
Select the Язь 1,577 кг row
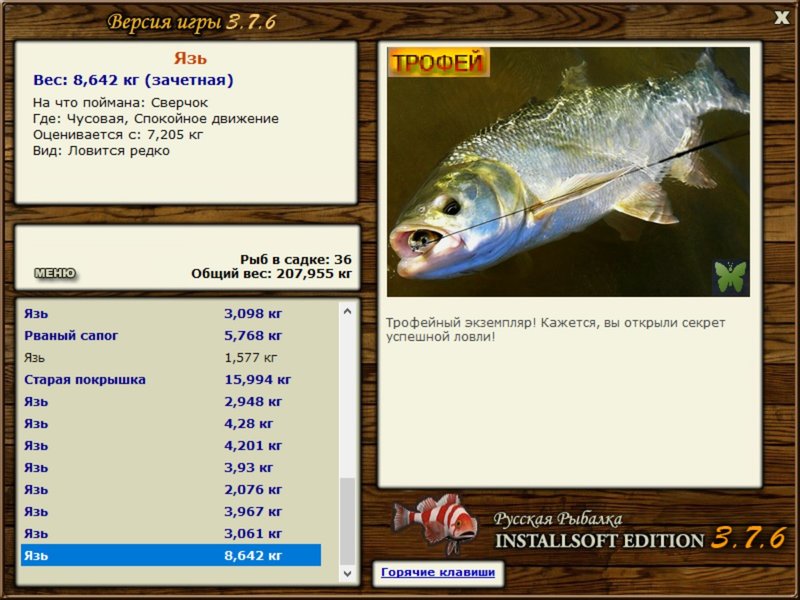[171, 358]
